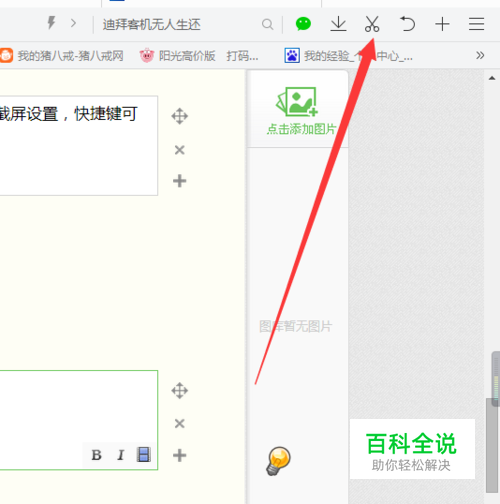Screen dimensions: 500x504
Task: Click the magnifier search icon
Action: 267,24
